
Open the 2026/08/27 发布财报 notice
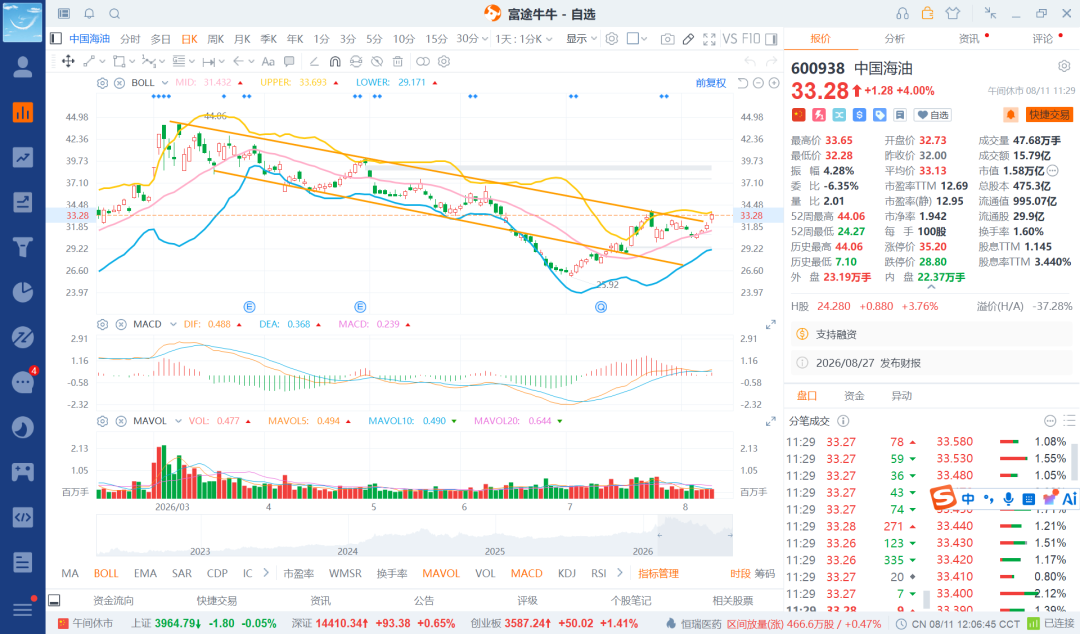(x=932, y=363)
